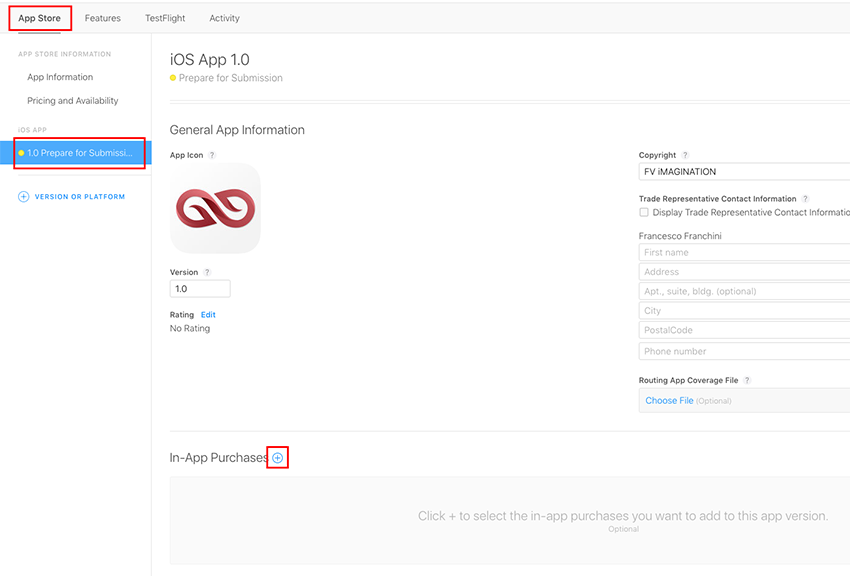Click the No Rating text

(x=190, y=328)
